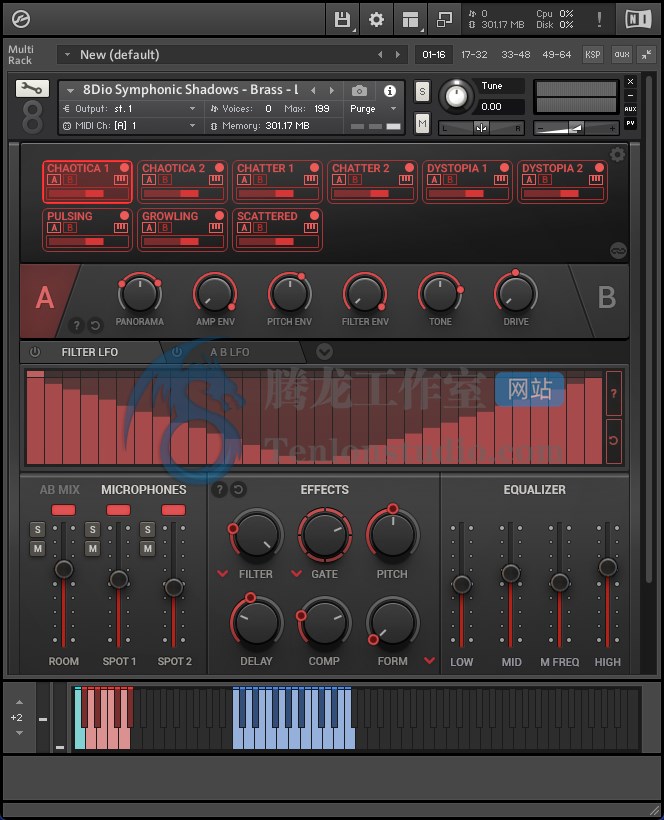The width and height of the screenshot is (664, 820).
Task: Toggle the Filter LFO power button
Action: click(x=35, y=352)
